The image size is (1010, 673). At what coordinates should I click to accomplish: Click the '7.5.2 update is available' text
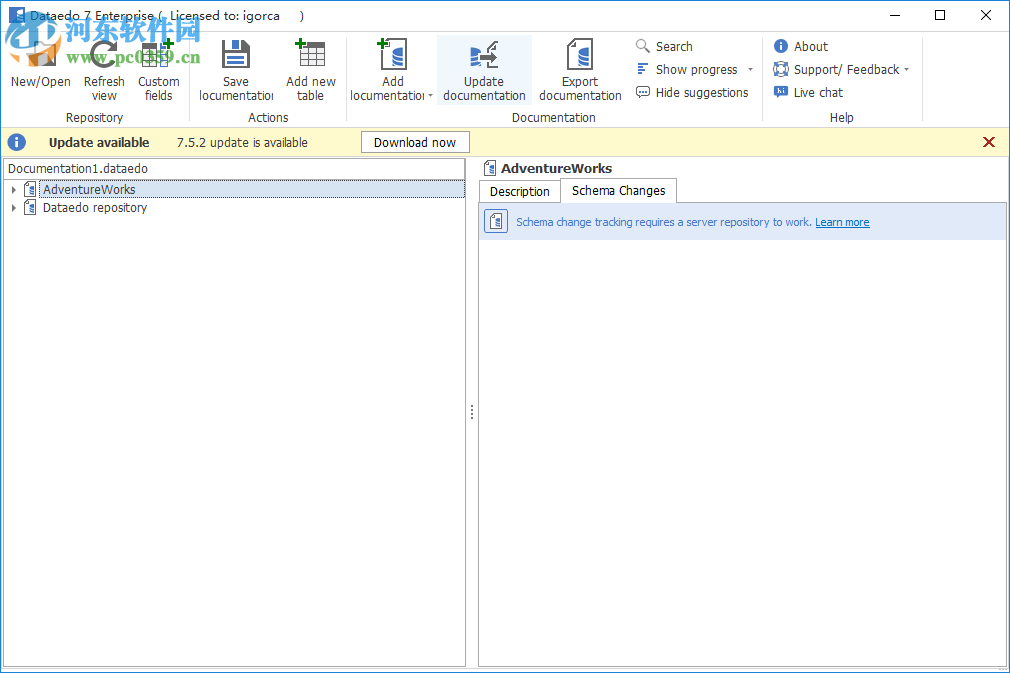[242, 142]
